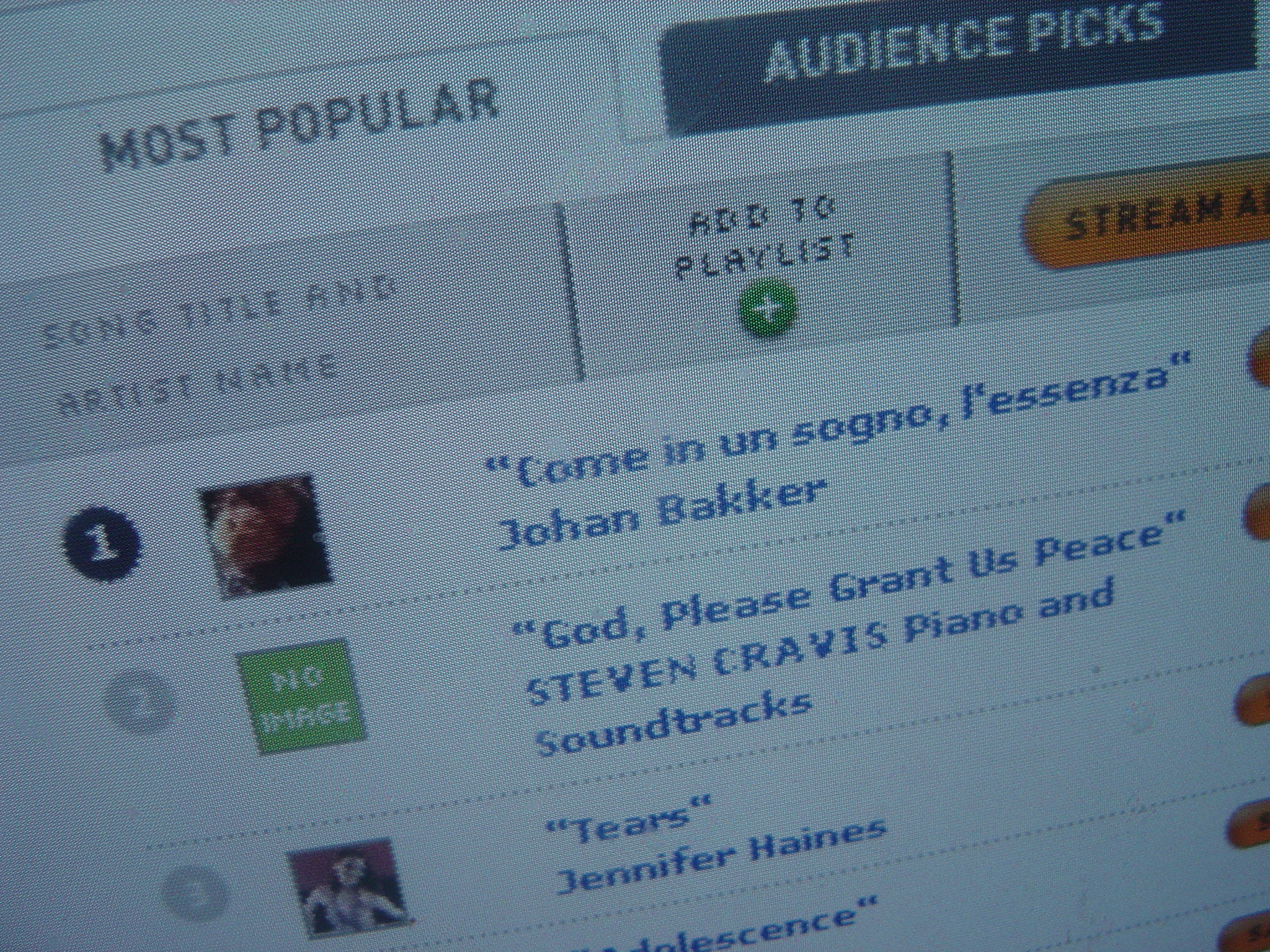Open Johan Bakker's artist thumbnail photo
Viewport: 1270px width, 952px height.
tap(267, 535)
